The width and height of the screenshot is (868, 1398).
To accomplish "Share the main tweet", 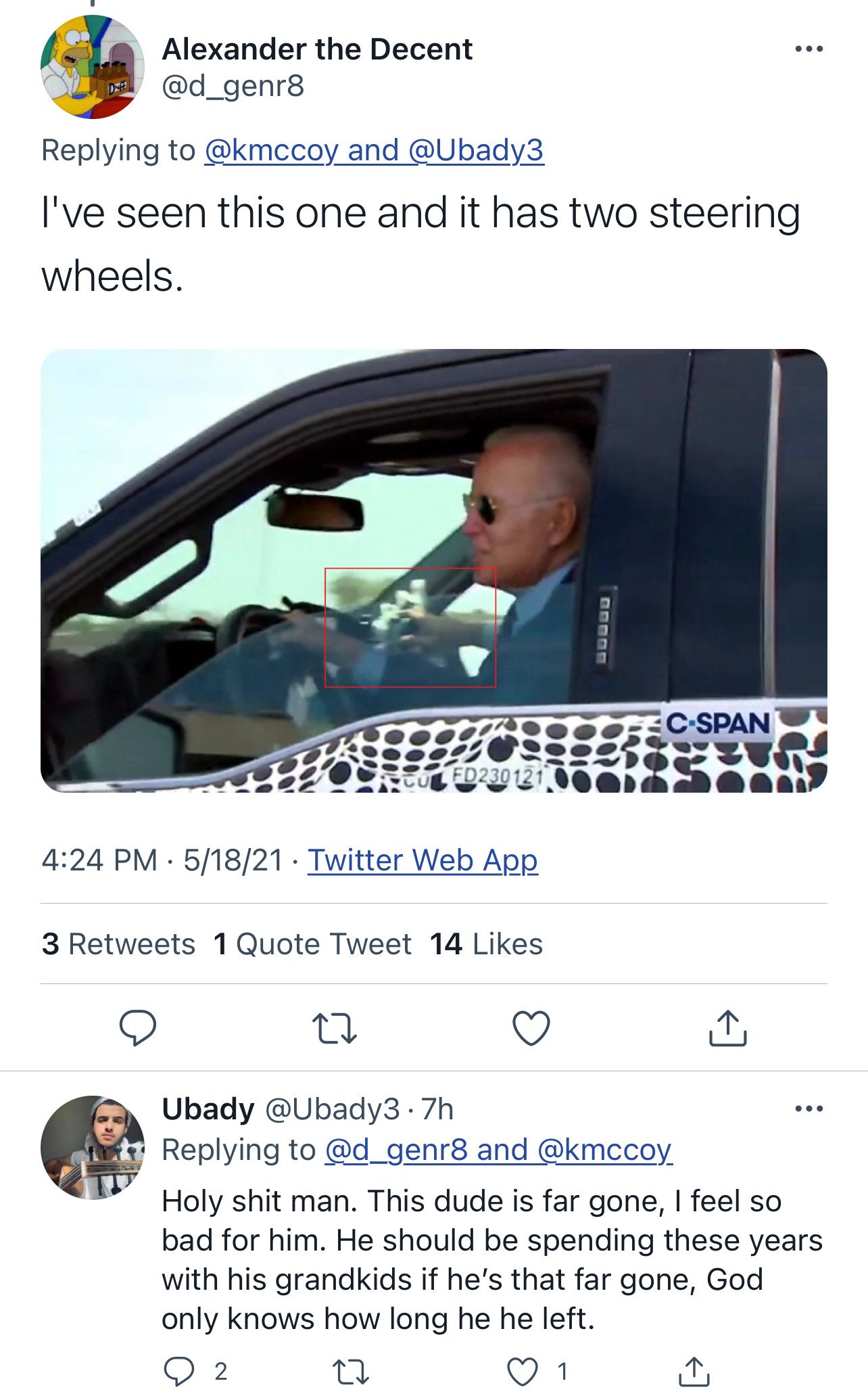I will pos(727,1028).
